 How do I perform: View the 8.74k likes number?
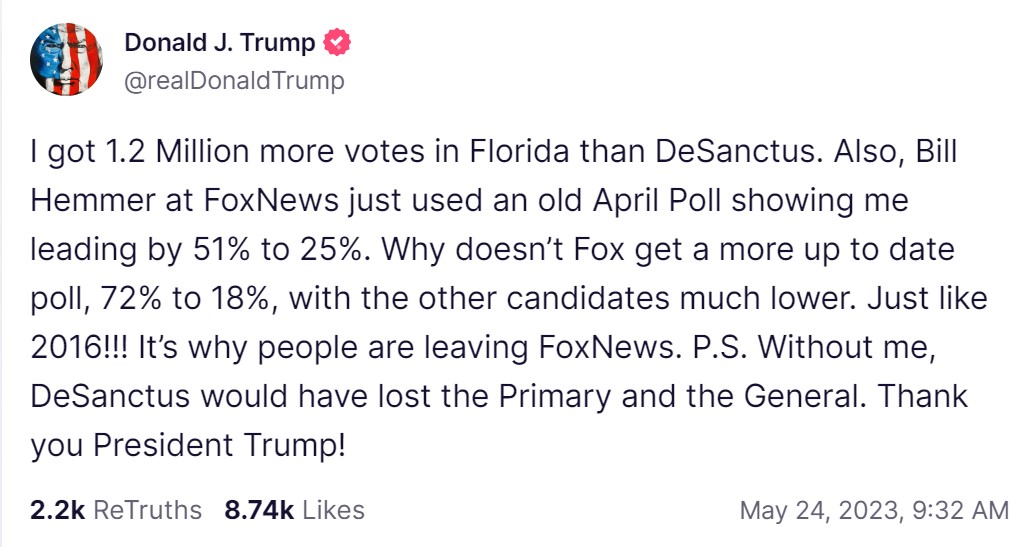[x=259, y=510]
